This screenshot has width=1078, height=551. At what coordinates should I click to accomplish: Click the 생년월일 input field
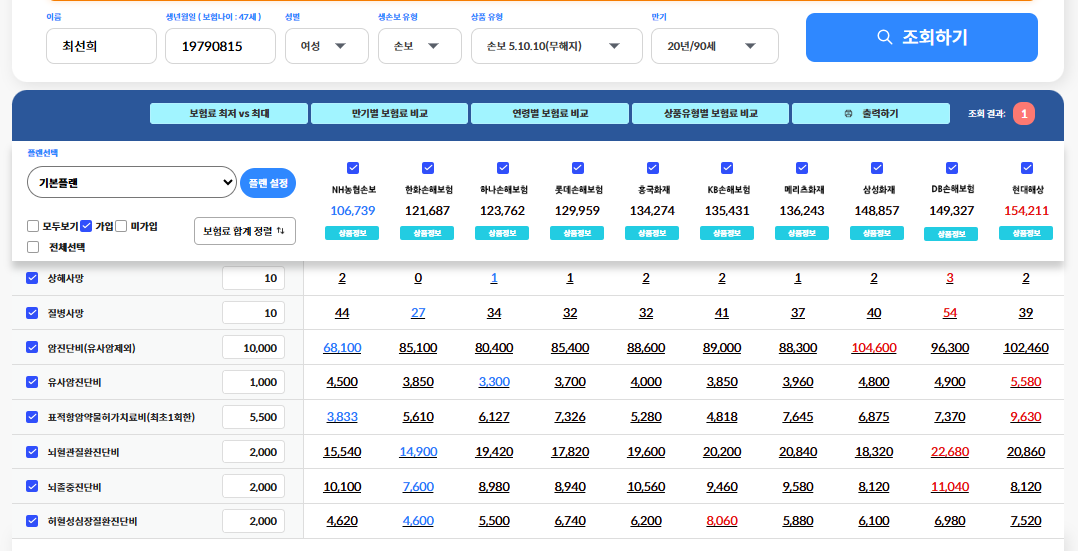pyautogui.click(x=220, y=46)
